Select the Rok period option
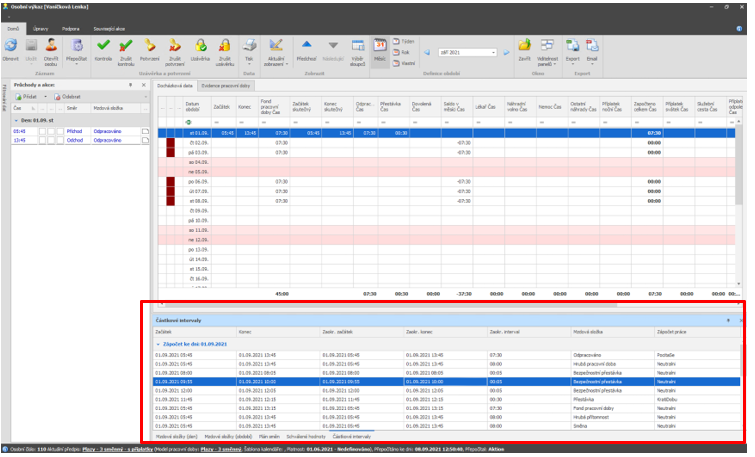This screenshot has height=457, width=755. 401,52
